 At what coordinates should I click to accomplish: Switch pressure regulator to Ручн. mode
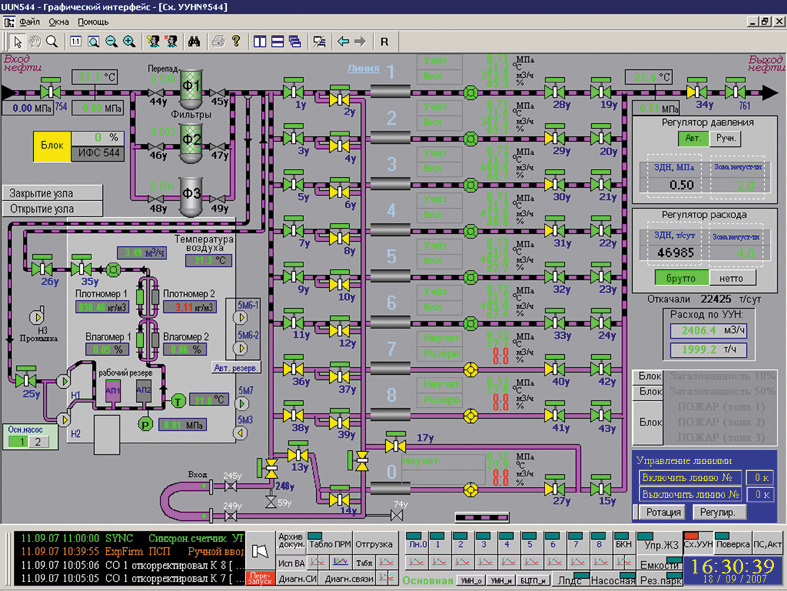[726, 138]
